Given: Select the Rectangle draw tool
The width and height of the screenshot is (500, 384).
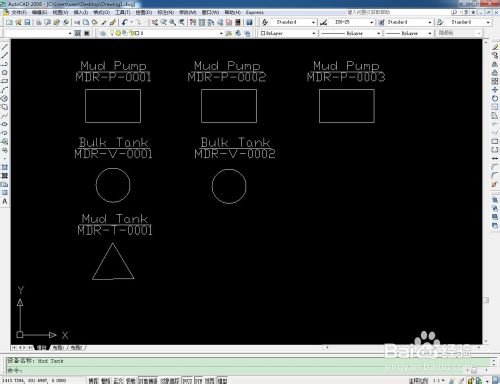Looking at the screenshot, I should click(5, 81).
